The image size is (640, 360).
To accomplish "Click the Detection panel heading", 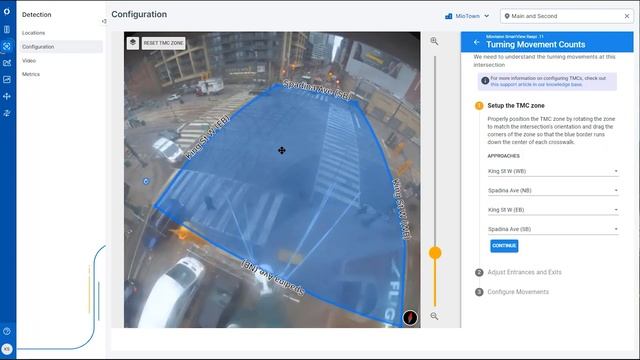I will coord(37,15).
